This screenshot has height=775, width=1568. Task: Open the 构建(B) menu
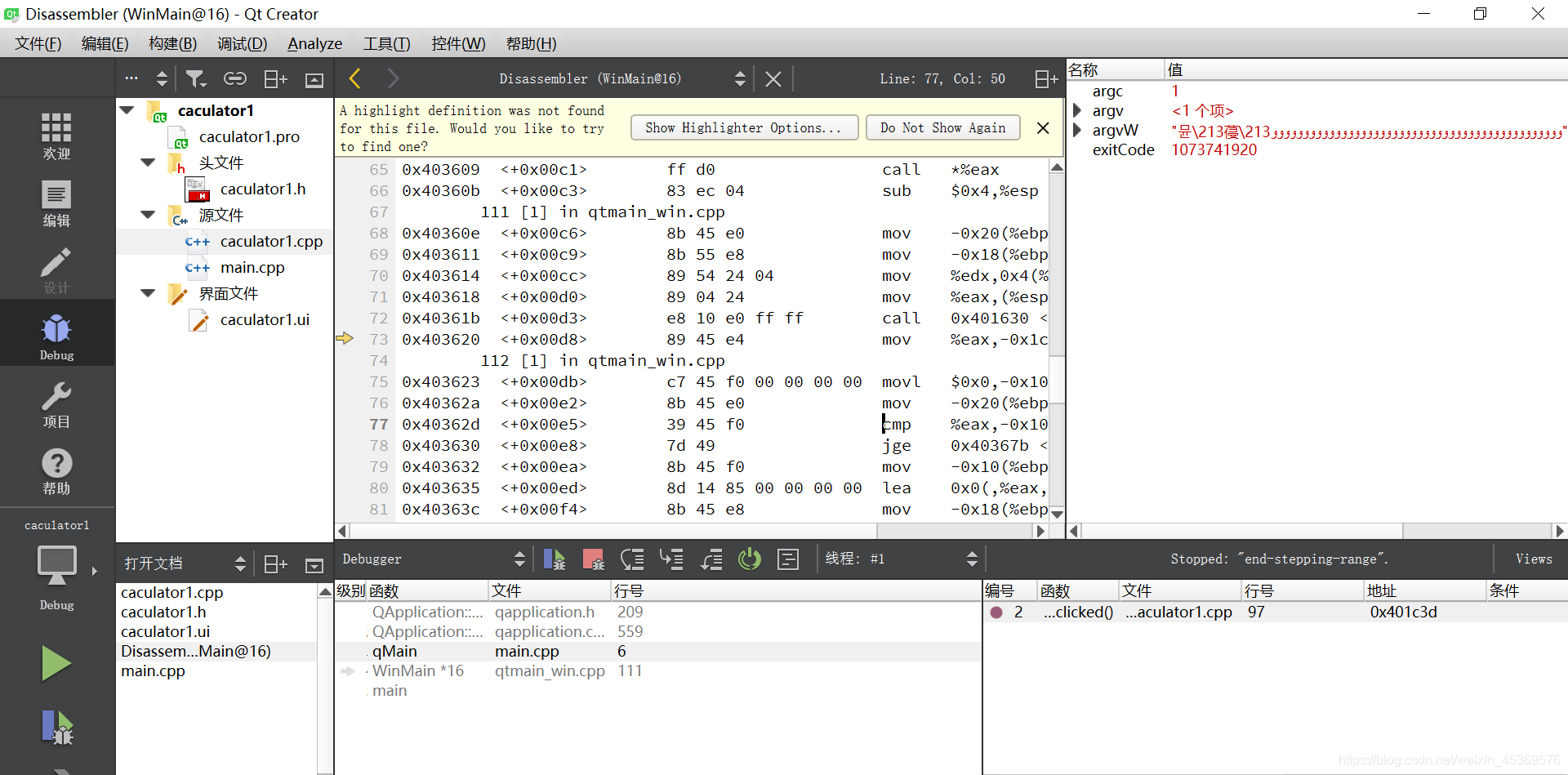click(172, 43)
